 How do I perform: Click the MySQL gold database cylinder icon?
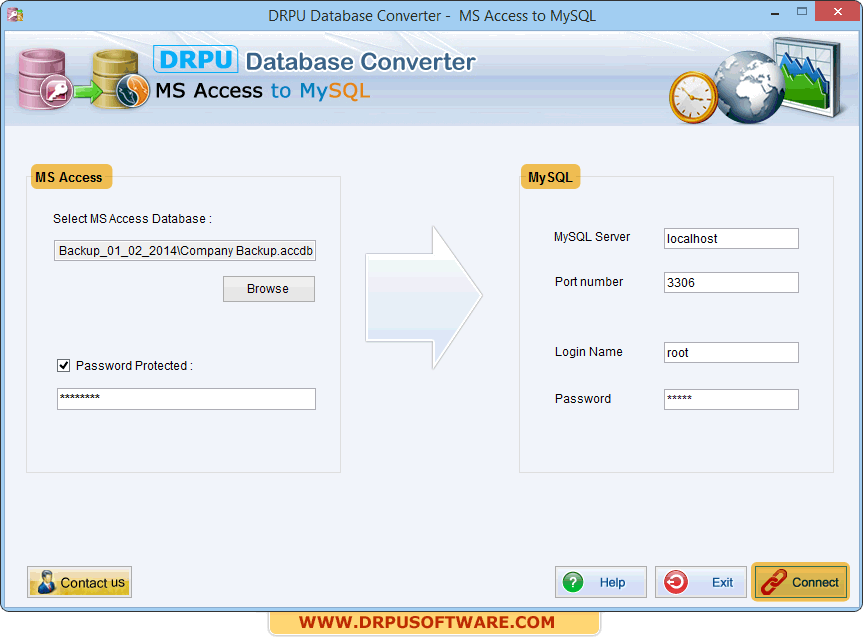(121, 79)
